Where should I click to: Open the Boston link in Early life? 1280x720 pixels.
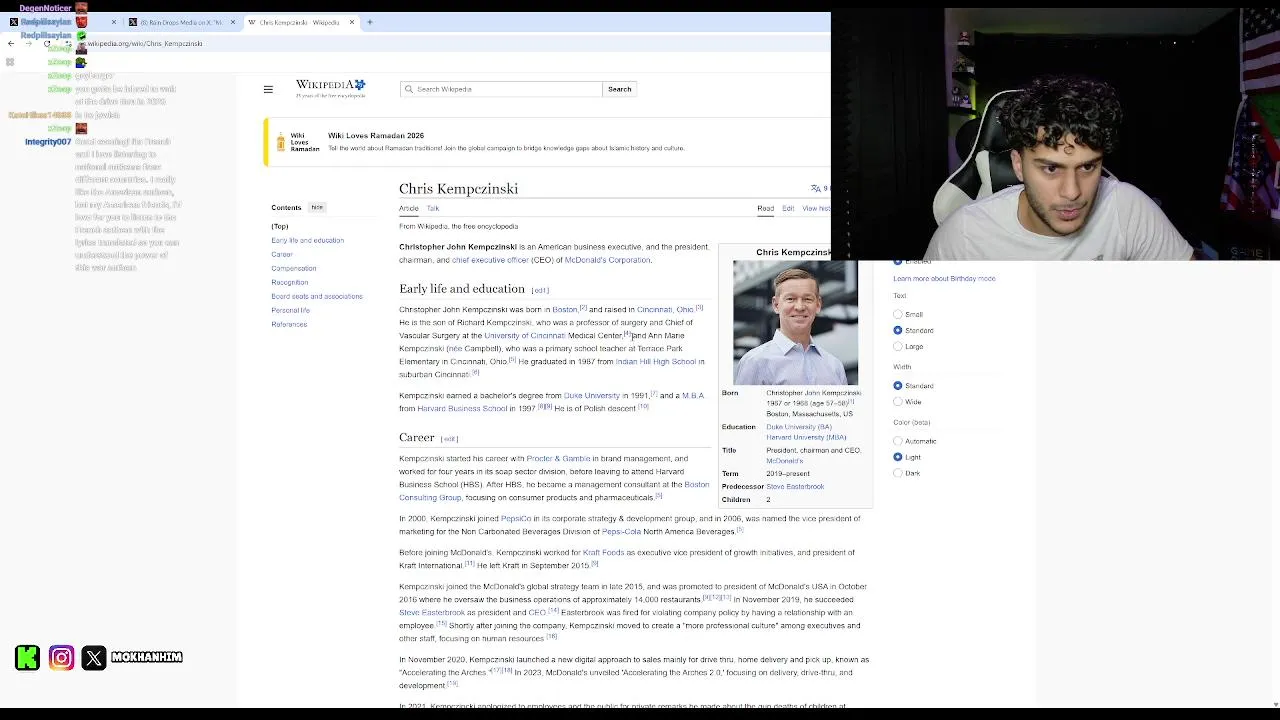(x=565, y=310)
